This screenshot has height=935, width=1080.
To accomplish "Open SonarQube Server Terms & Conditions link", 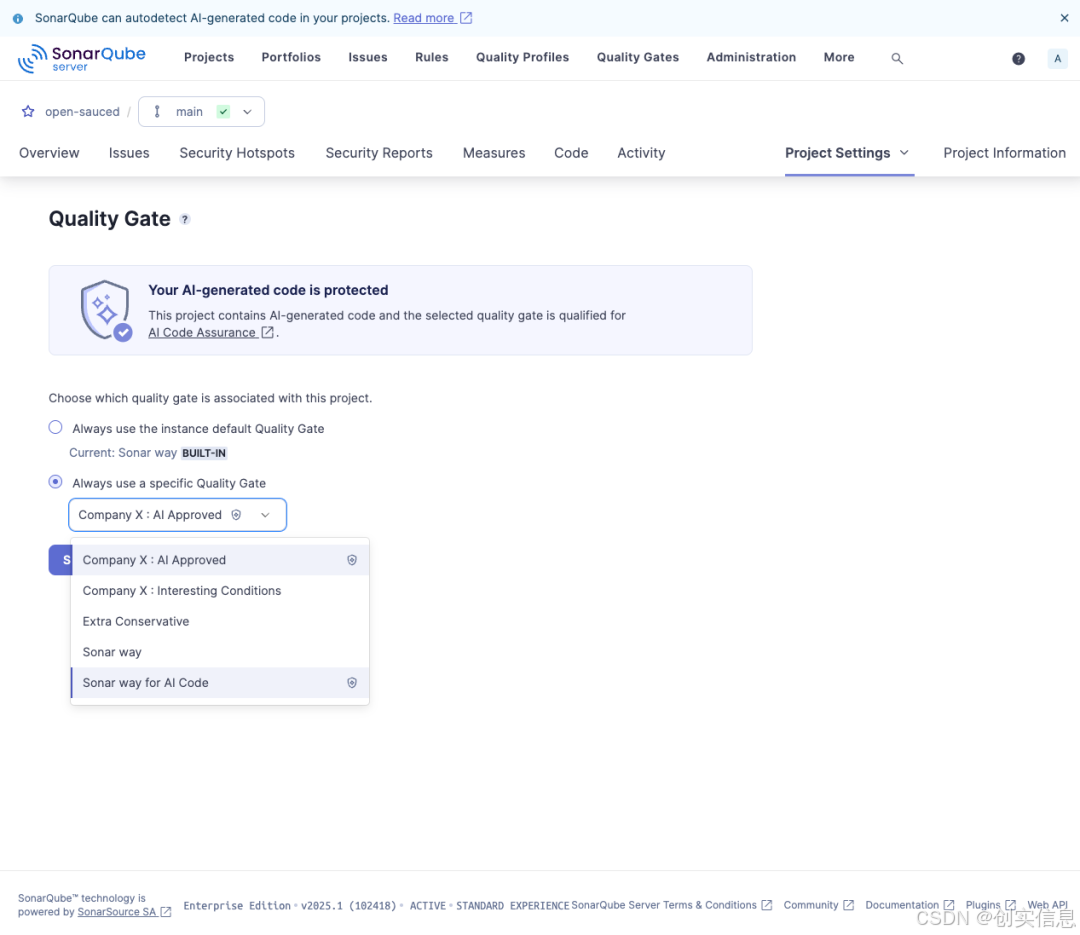I will pos(664,905).
